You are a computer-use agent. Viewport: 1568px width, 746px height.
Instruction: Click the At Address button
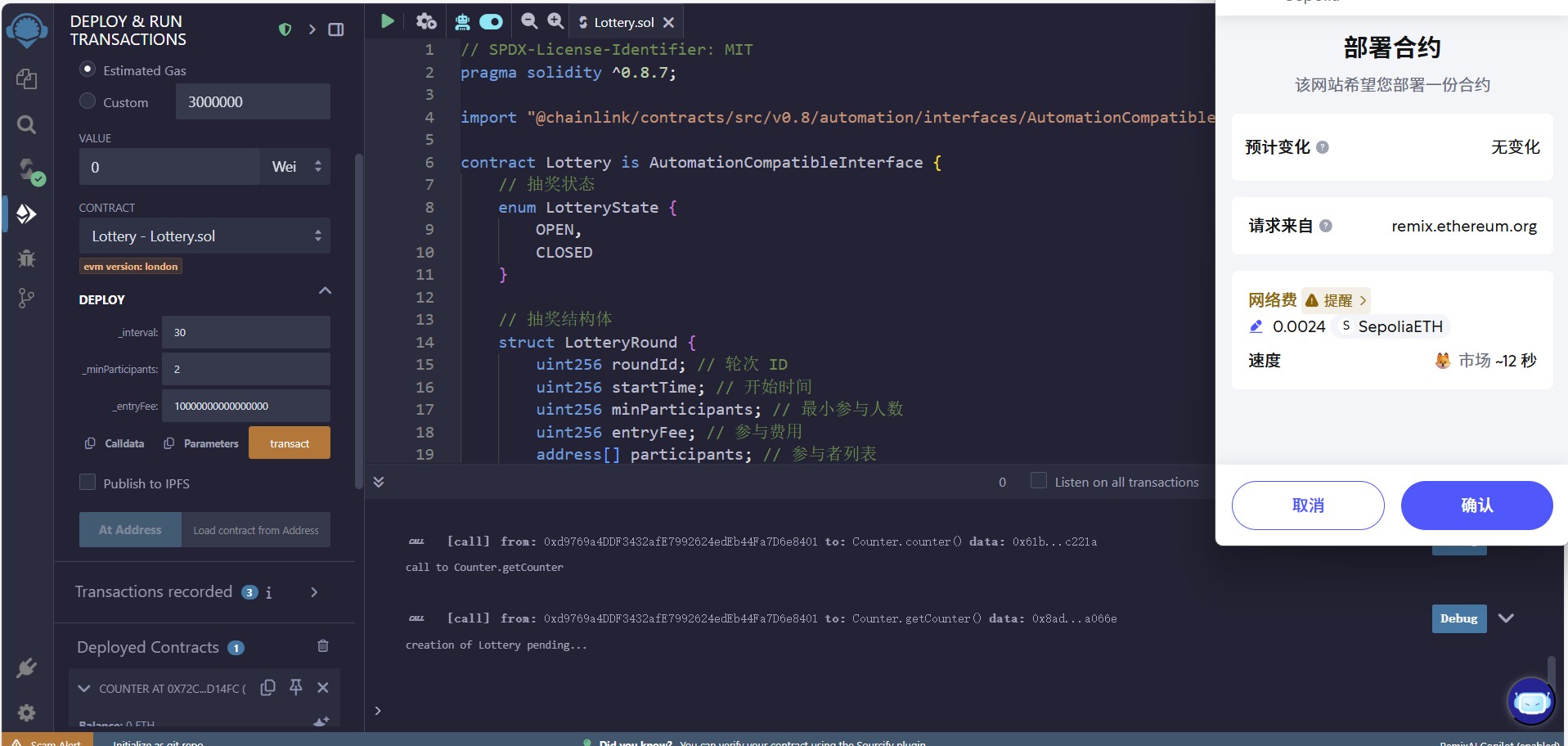pos(130,530)
